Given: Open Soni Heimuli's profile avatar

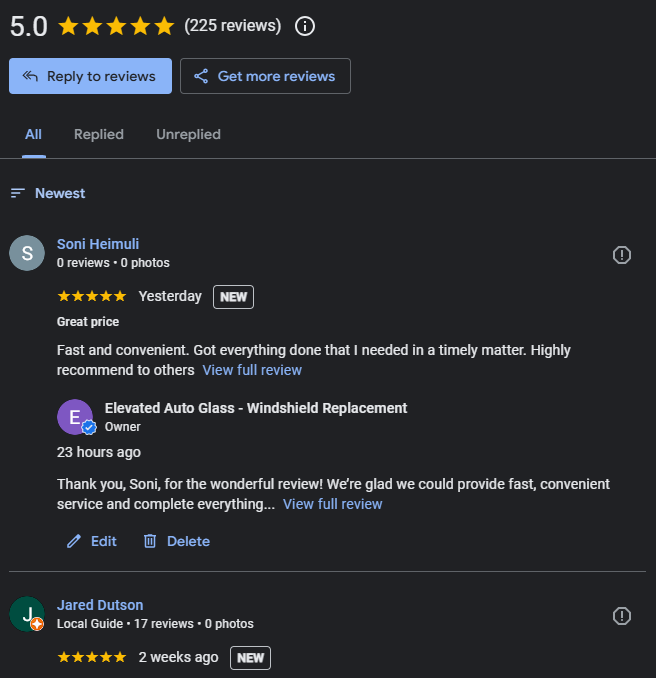Looking at the screenshot, I should pyautogui.click(x=27, y=253).
